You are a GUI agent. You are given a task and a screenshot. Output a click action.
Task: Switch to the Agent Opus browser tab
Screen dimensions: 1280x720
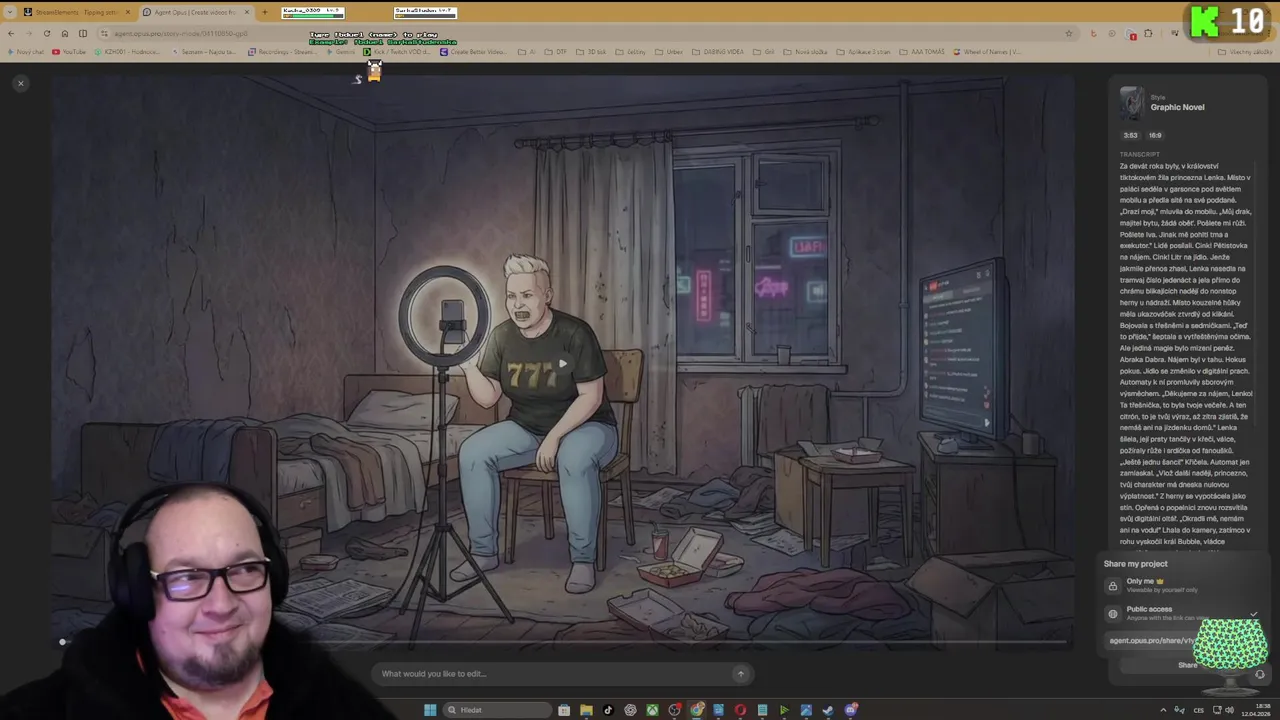195,12
